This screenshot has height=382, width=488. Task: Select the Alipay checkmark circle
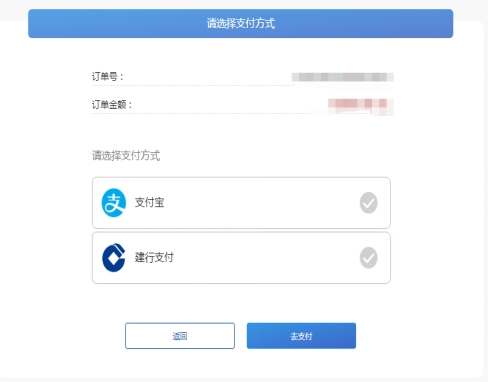368,203
